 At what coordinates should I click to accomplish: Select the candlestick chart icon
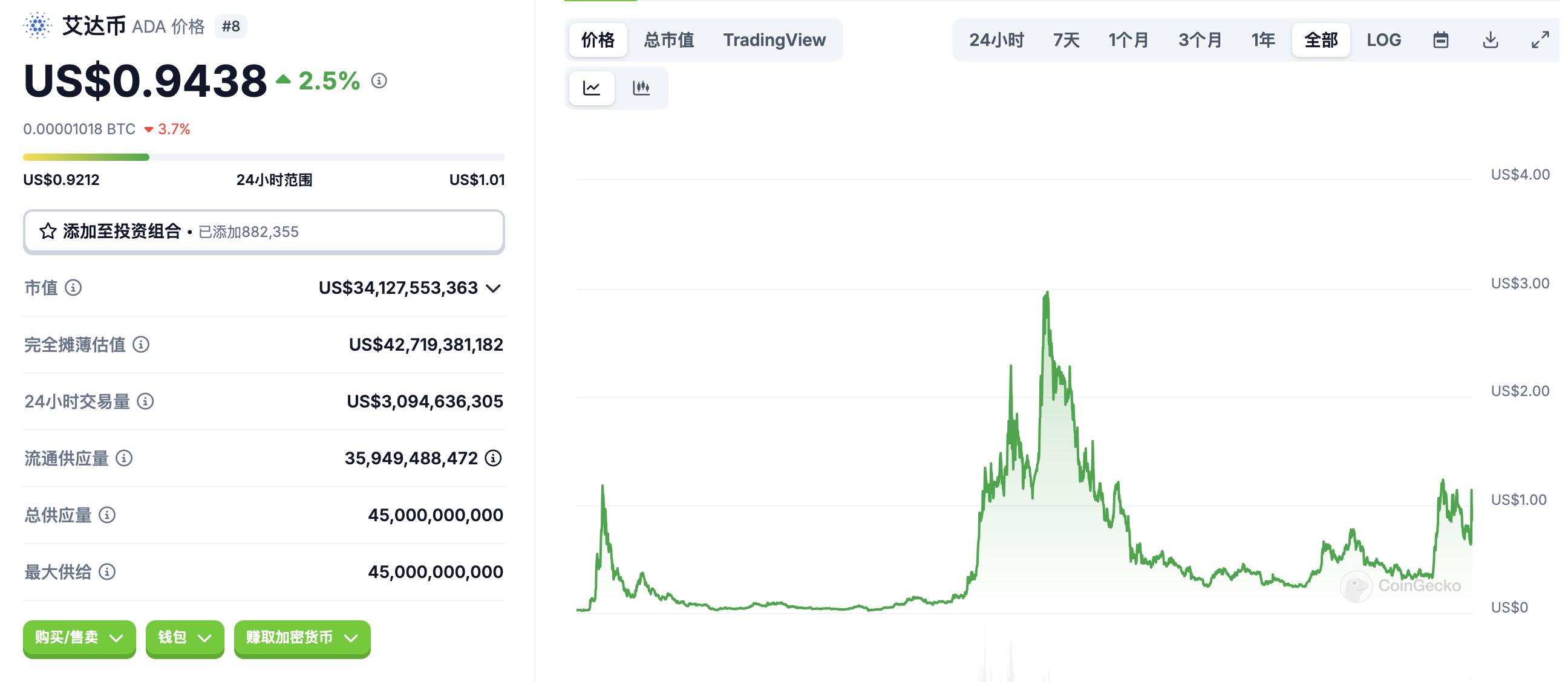pyautogui.click(x=643, y=88)
